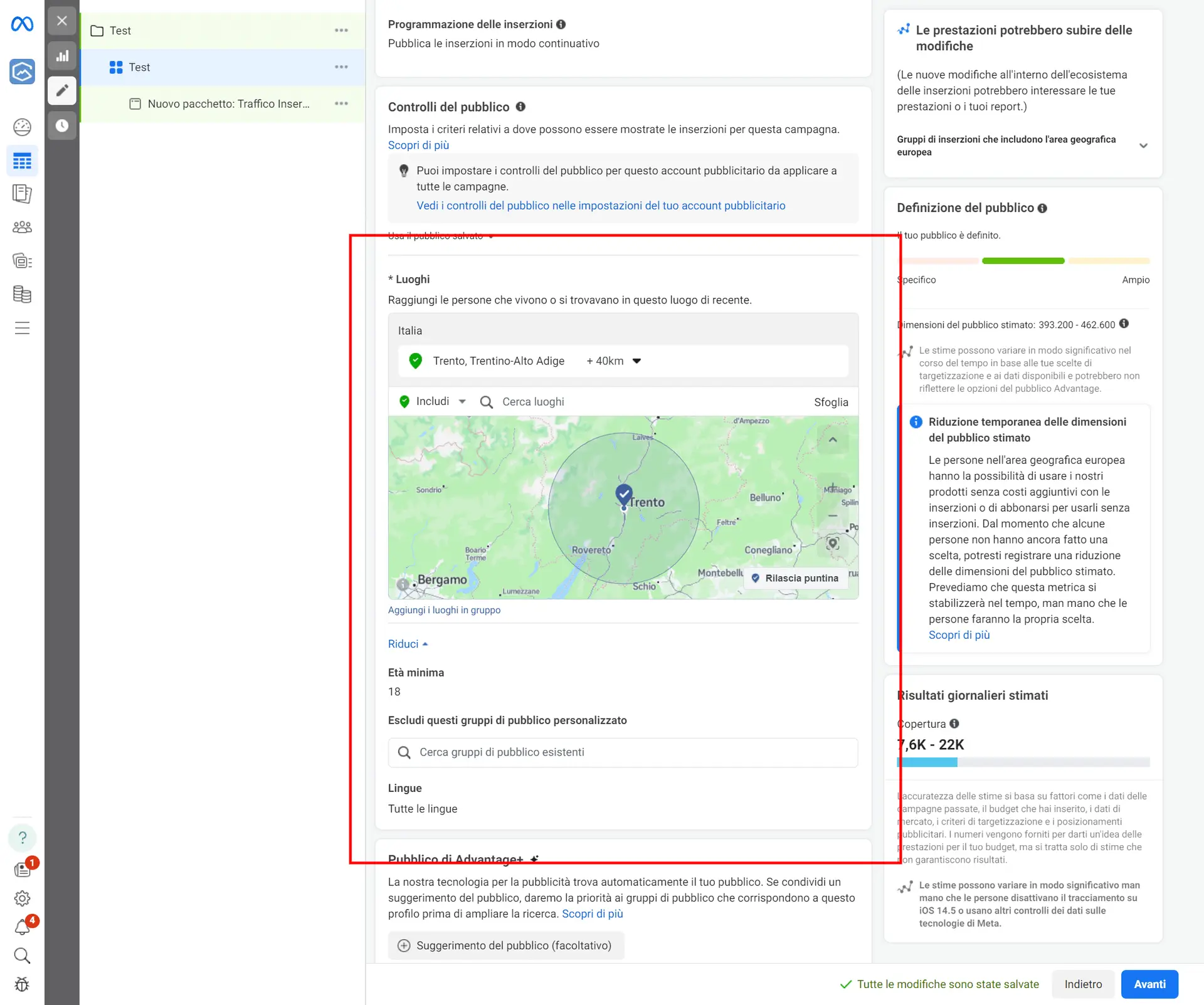Viewport: 1204px width, 1005px height.
Task: Open the search icon in left sidebar
Action: pyautogui.click(x=23, y=955)
